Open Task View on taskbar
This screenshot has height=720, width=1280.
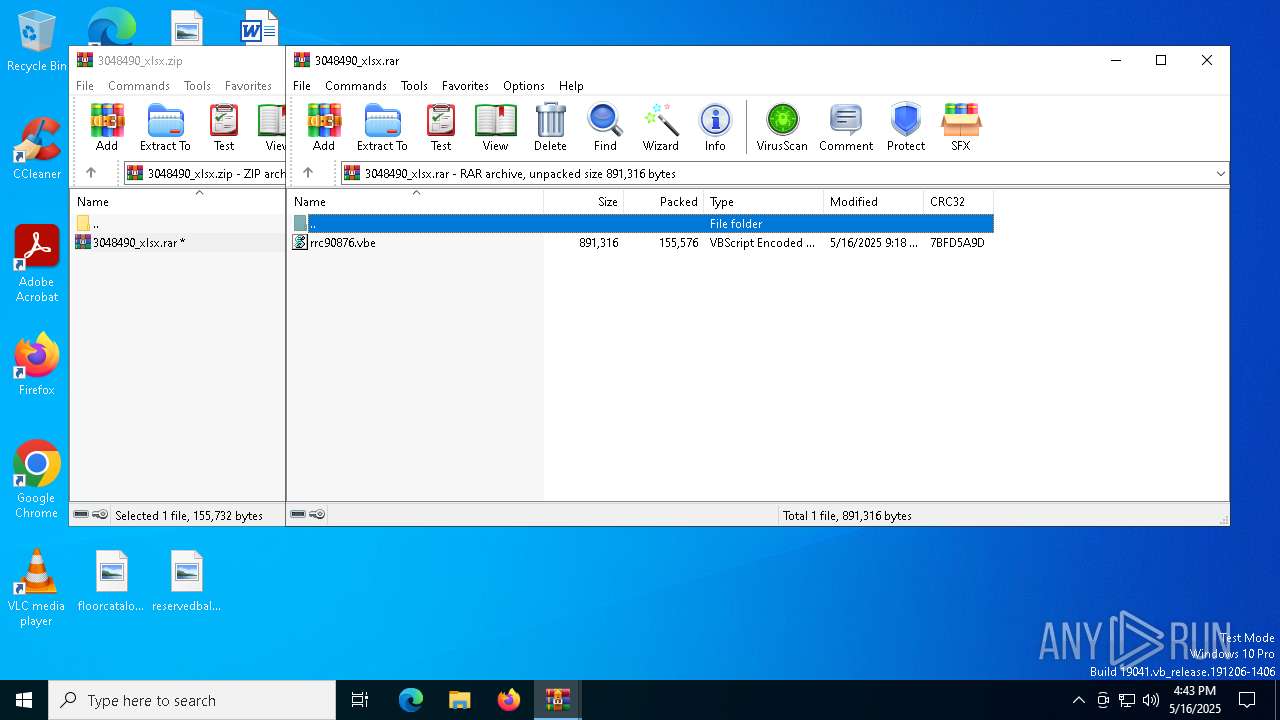tap(360, 700)
